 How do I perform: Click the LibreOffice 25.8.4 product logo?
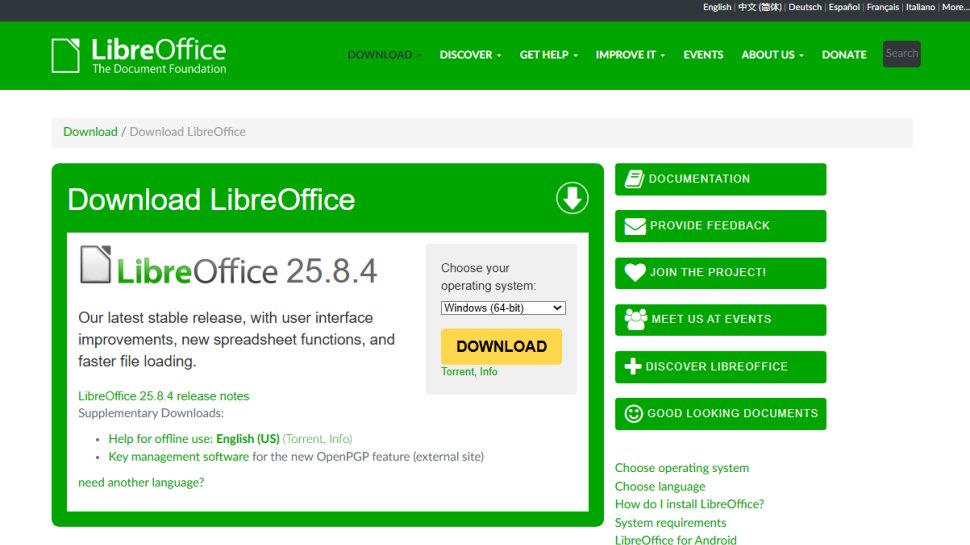click(228, 267)
